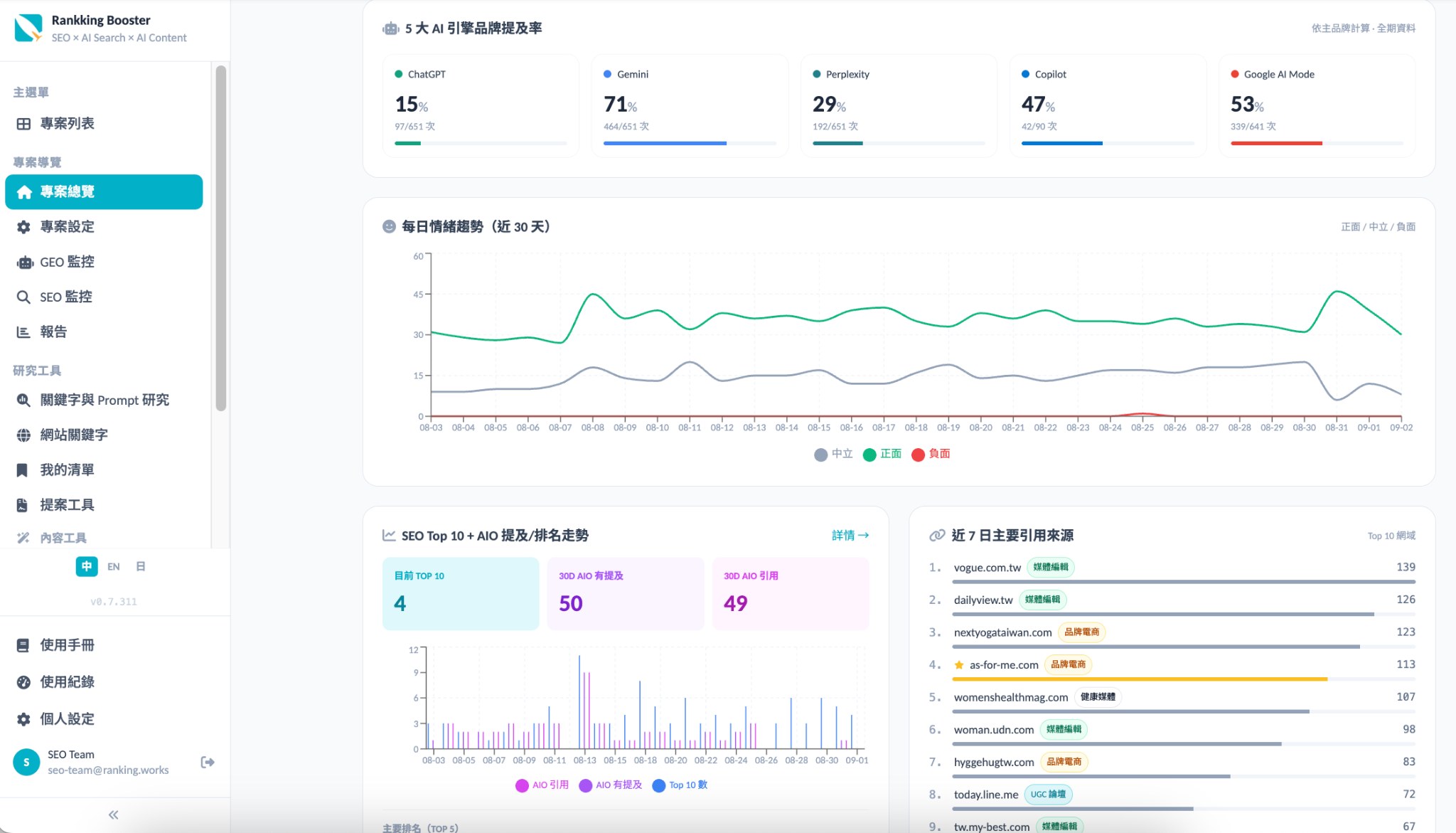Toggle the AIO 引用 legend series
Viewport: 1456px width, 833px height.
pyautogui.click(x=542, y=785)
